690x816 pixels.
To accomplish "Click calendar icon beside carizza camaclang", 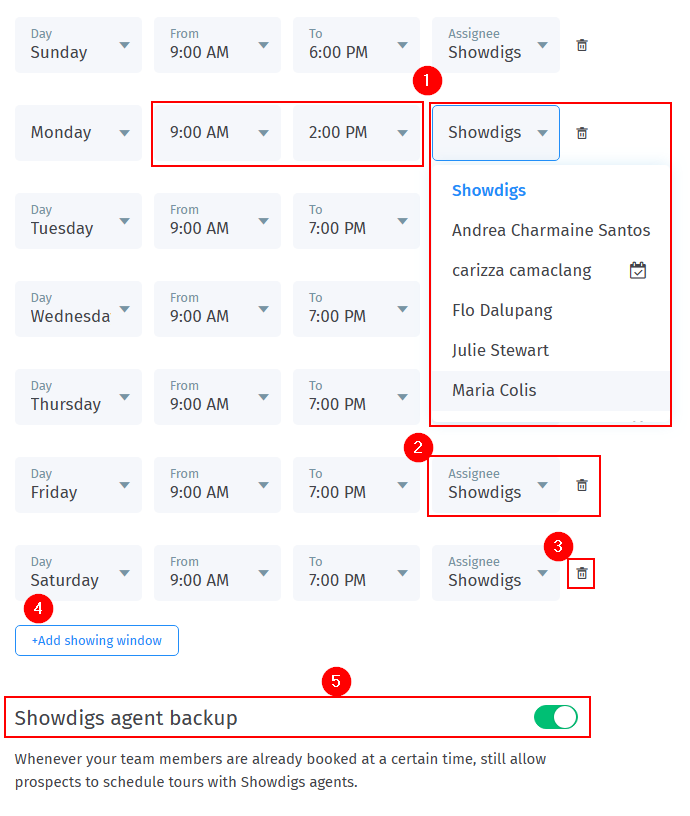I will [x=638, y=270].
